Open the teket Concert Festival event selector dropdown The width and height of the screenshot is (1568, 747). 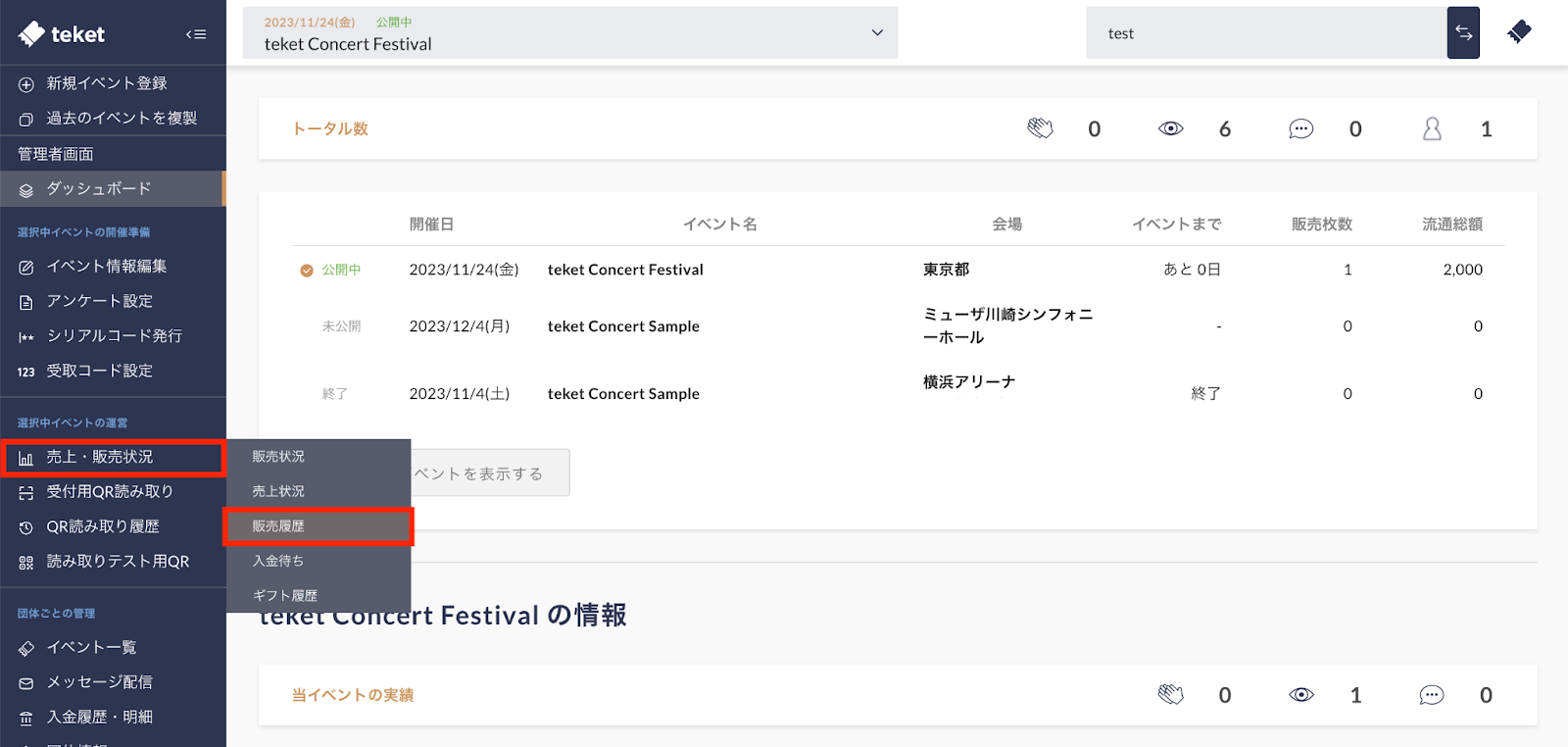click(570, 33)
